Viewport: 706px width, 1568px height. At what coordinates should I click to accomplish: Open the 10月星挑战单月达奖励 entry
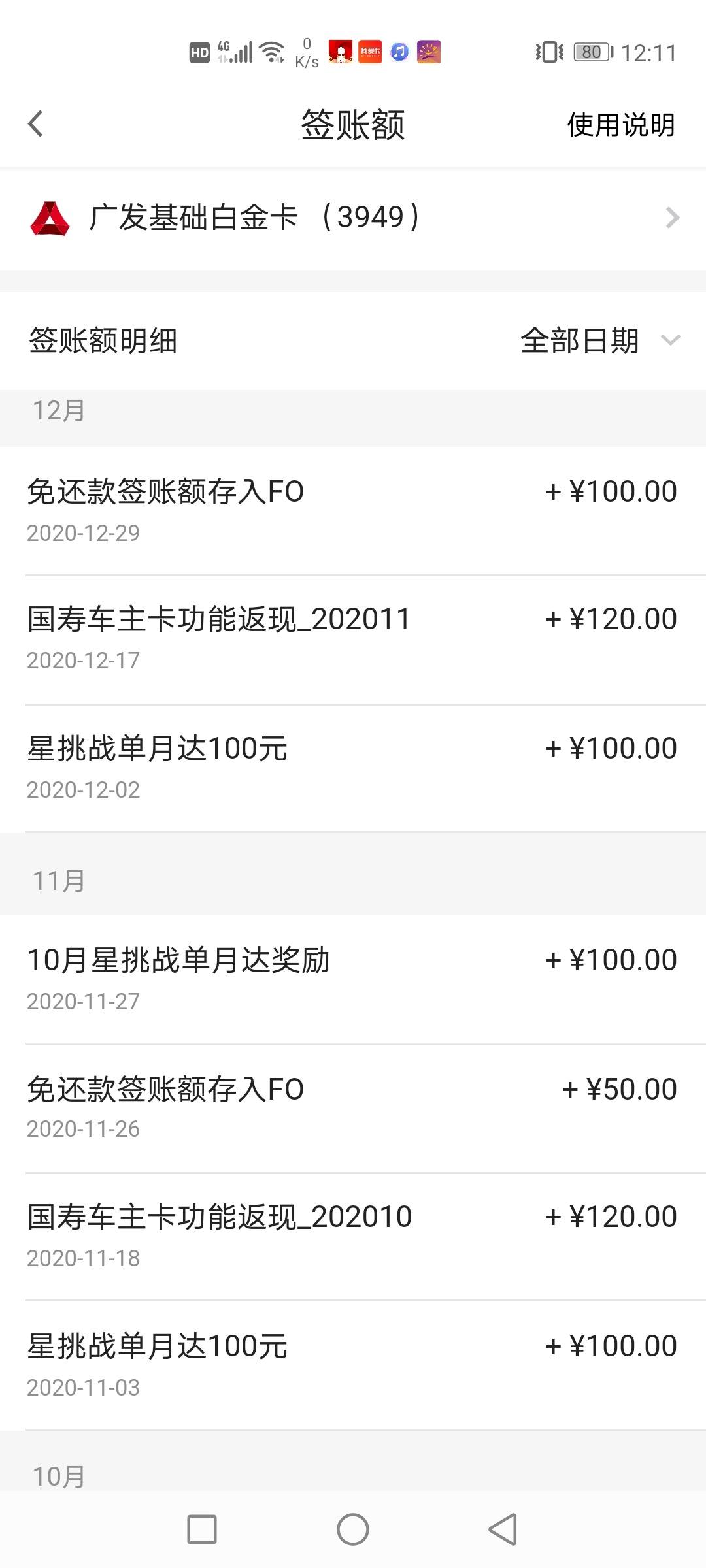[x=353, y=979]
